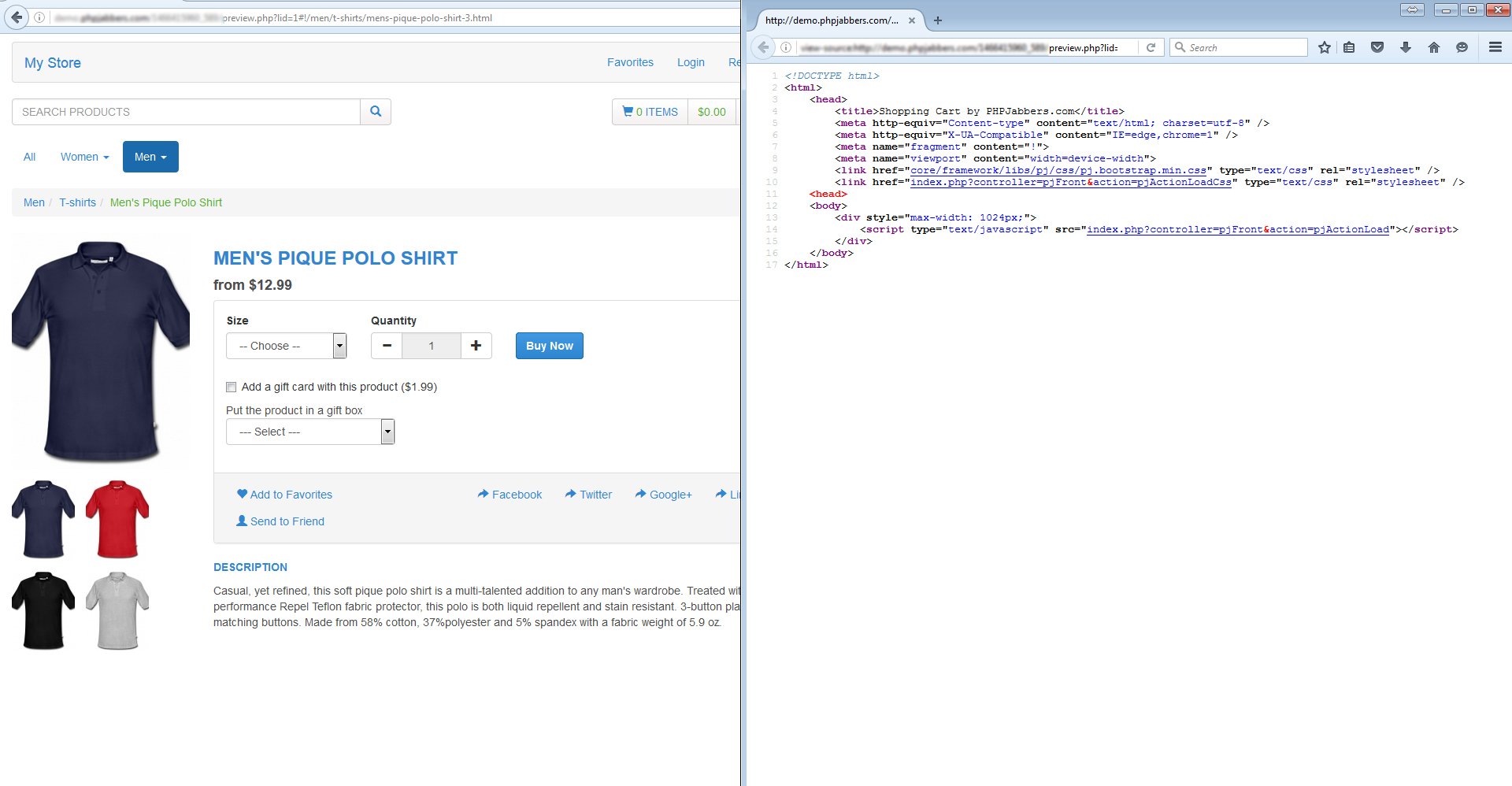Viewport: 1512px width, 786px height.
Task: Minimize the view-source Firefox window
Action: tap(1446, 10)
